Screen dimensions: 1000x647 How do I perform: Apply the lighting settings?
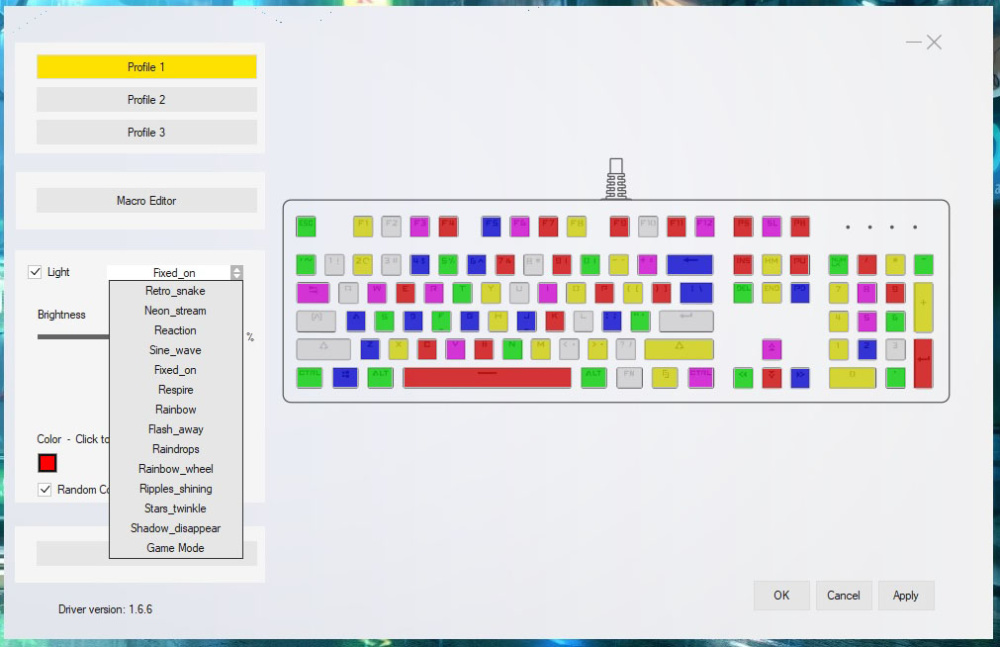click(x=906, y=595)
